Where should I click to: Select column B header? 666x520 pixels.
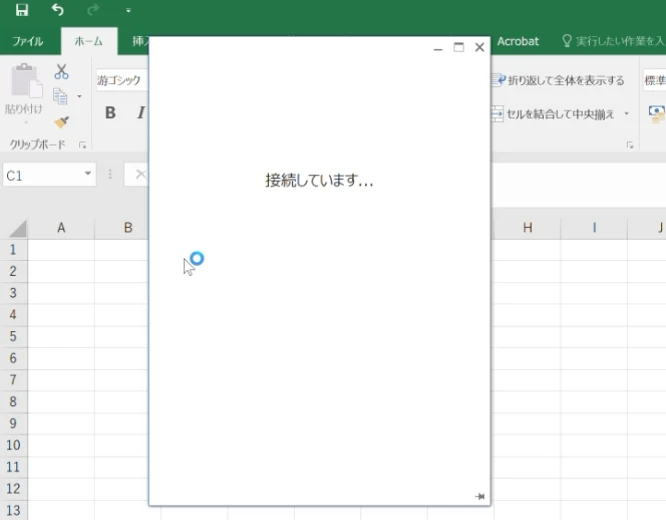128,228
